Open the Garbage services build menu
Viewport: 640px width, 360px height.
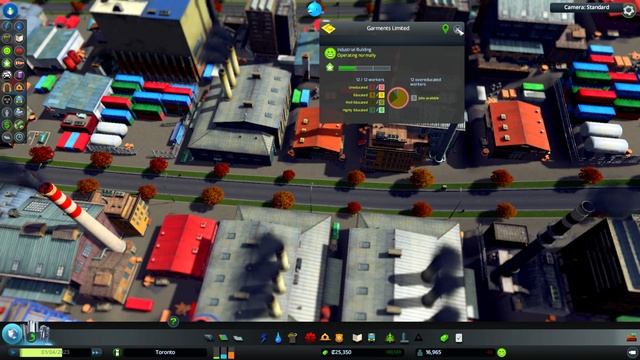click(x=292, y=338)
